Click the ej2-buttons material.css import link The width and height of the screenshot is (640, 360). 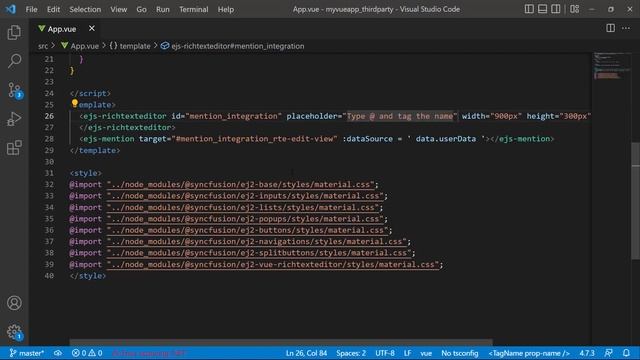tap(248, 230)
